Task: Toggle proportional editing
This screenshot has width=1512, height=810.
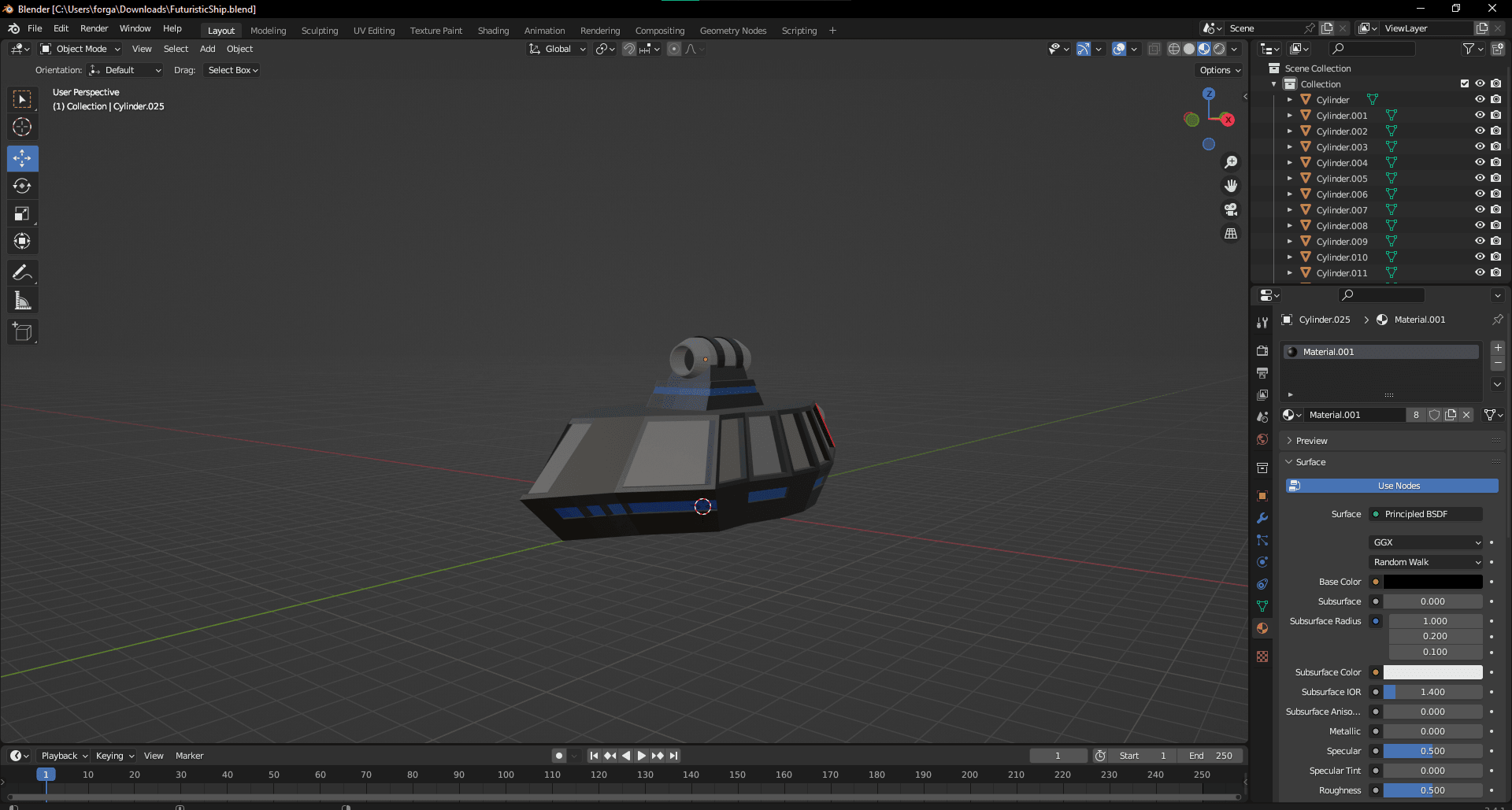Action: [x=674, y=49]
